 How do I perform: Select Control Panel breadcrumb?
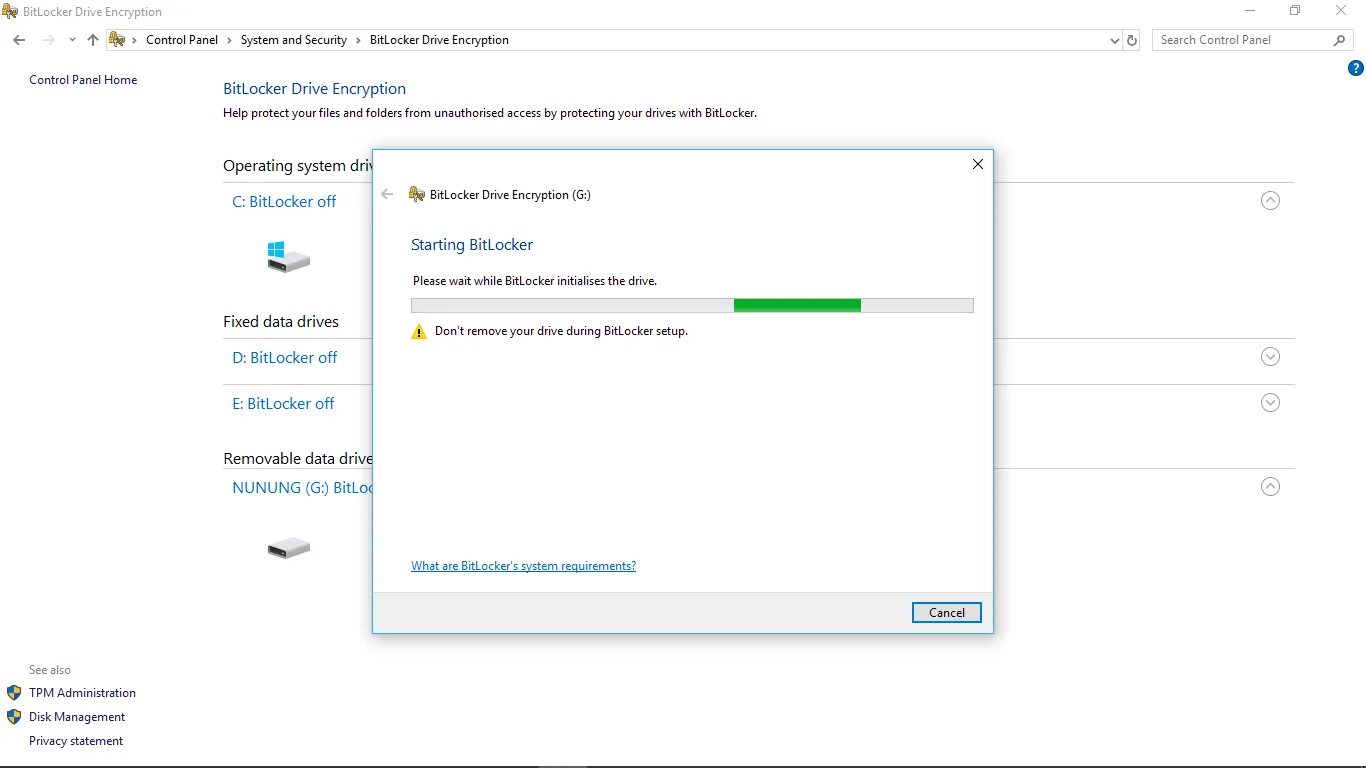tap(182, 40)
